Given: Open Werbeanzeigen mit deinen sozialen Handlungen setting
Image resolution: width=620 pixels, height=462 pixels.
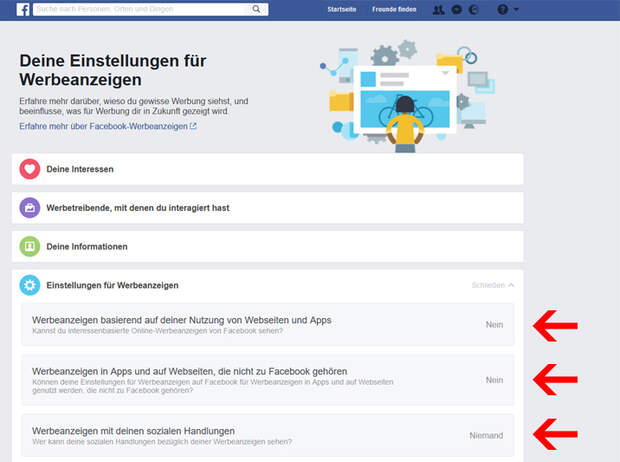Looking at the screenshot, I should tap(268, 435).
